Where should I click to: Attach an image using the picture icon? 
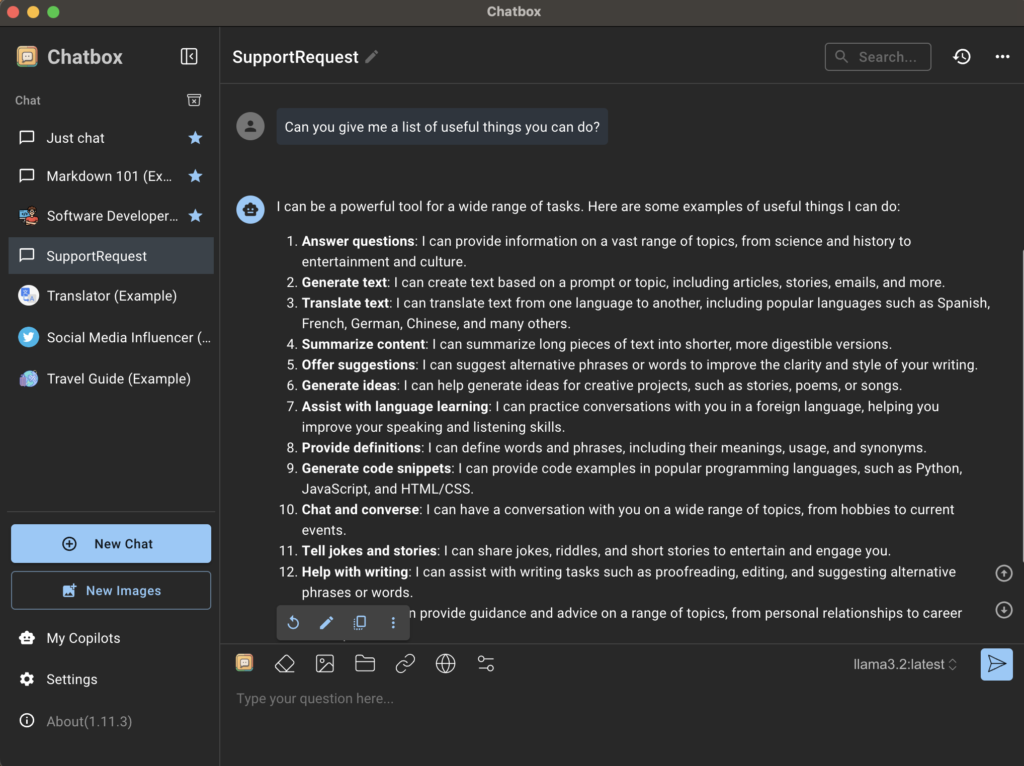coord(325,663)
